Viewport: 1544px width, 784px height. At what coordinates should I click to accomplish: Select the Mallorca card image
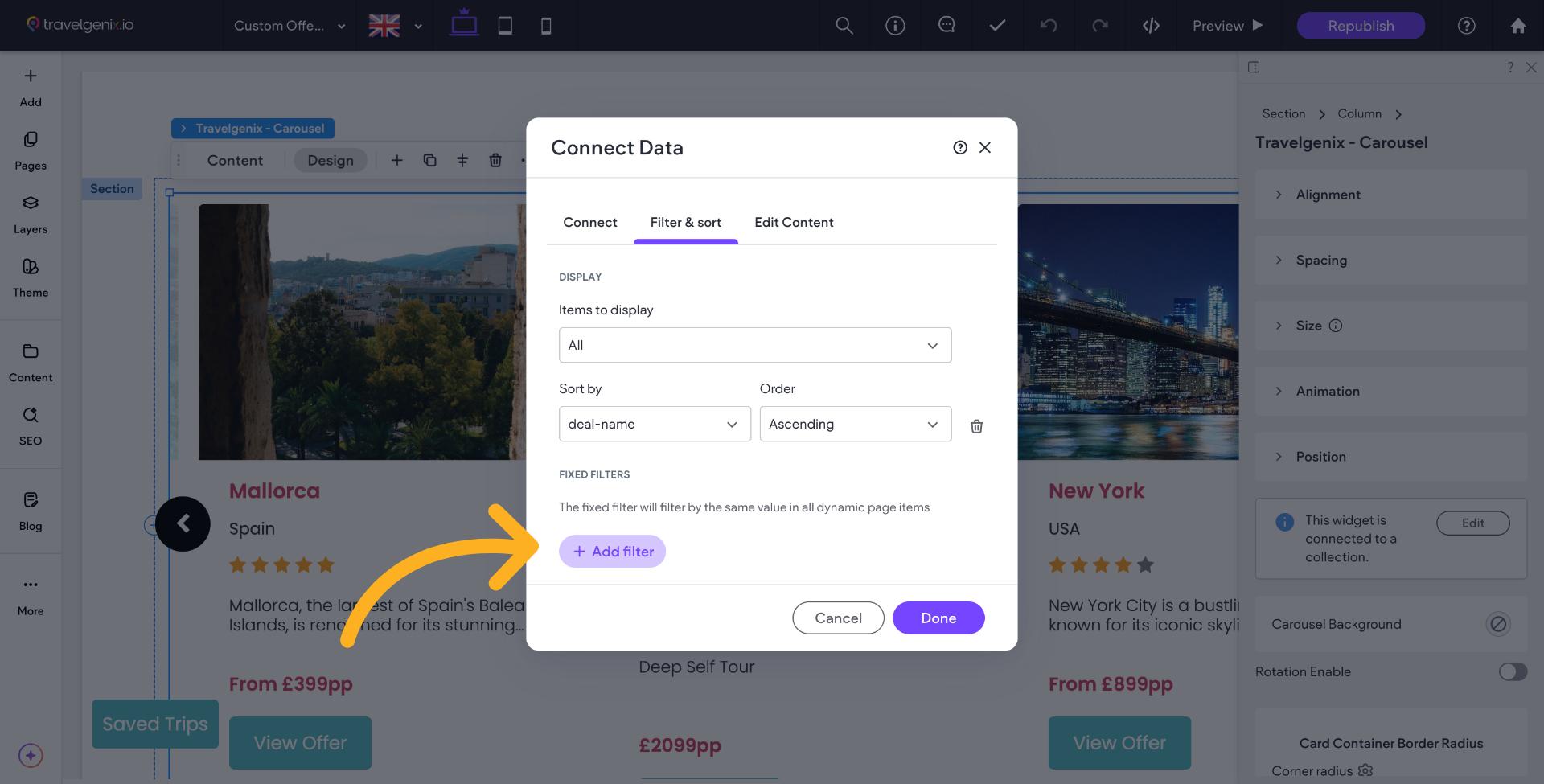(x=362, y=332)
